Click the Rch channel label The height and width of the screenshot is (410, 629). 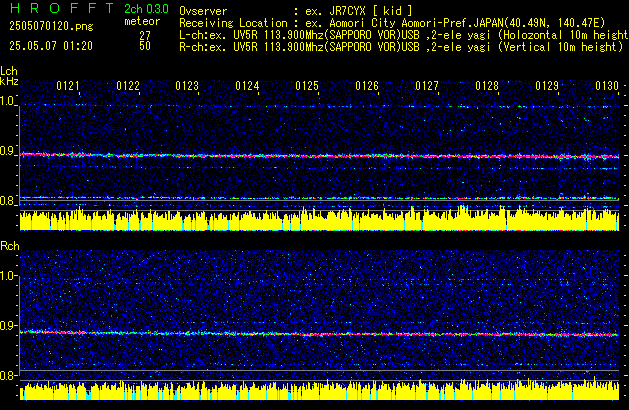(x=10, y=246)
